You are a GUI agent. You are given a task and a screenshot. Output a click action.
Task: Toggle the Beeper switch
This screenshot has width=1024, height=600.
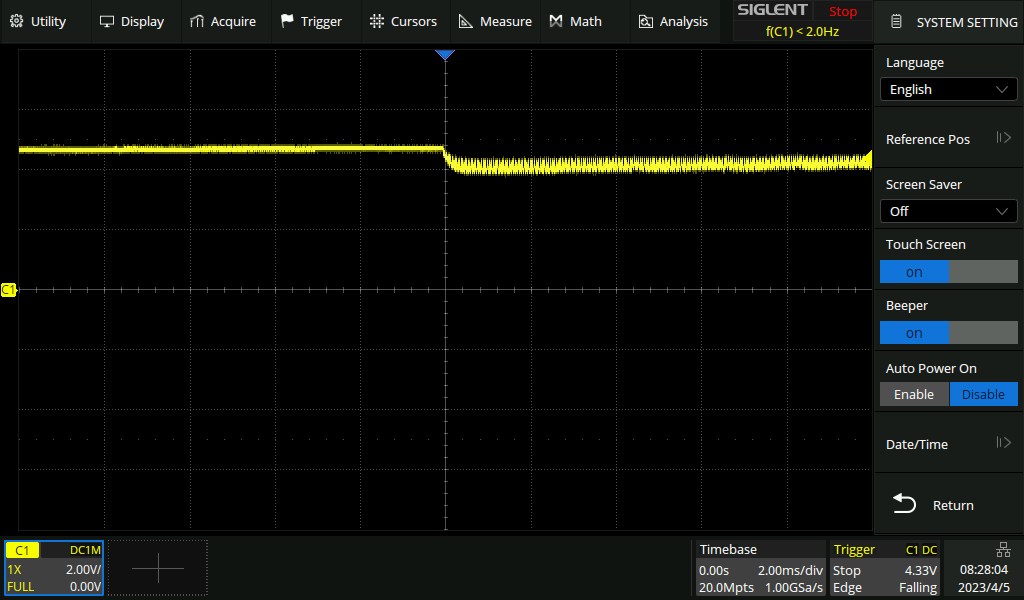pos(948,333)
